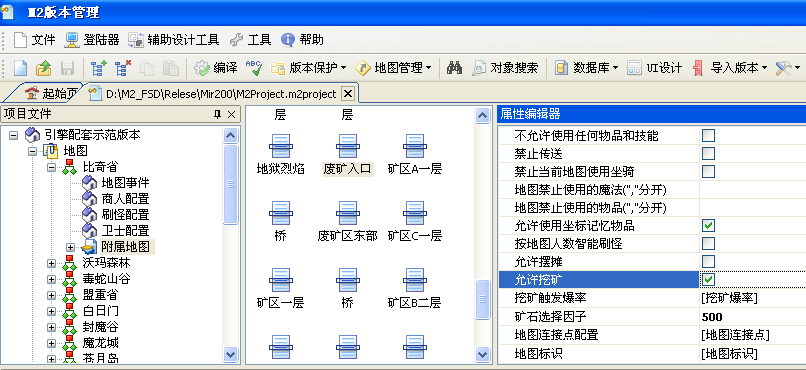Expand the 沃玛森林 tree node
The width and height of the screenshot is (806, 370).
click(51, 263)
